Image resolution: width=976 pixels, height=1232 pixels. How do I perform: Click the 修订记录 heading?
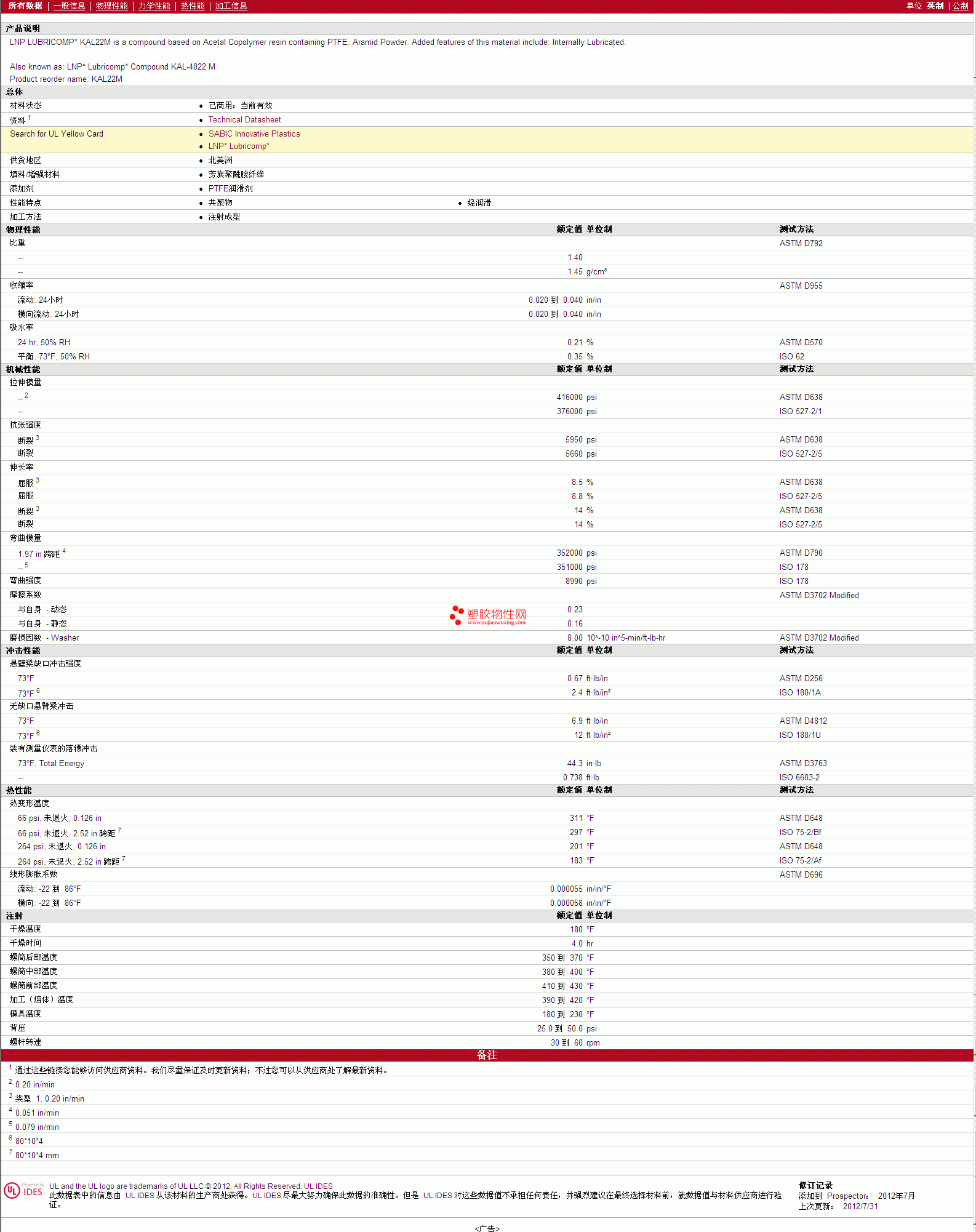815,1185
